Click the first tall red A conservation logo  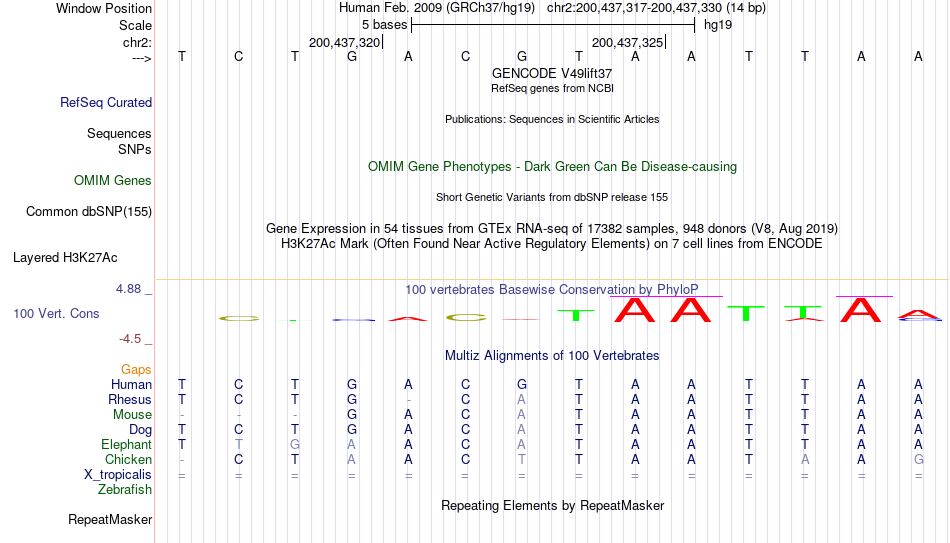tap(635, 310)
